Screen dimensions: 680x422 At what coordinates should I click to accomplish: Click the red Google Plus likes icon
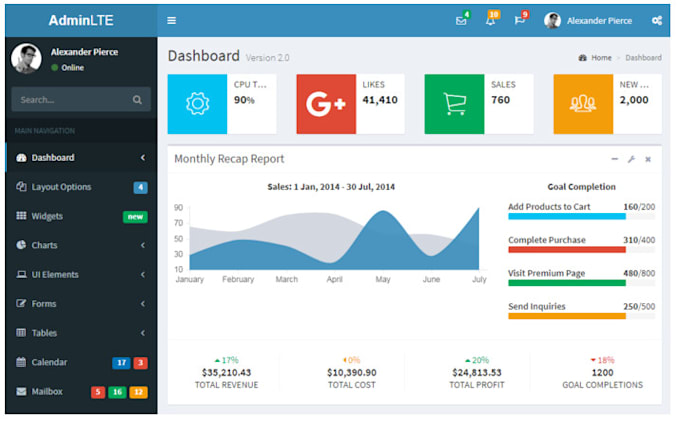(326, 104)
